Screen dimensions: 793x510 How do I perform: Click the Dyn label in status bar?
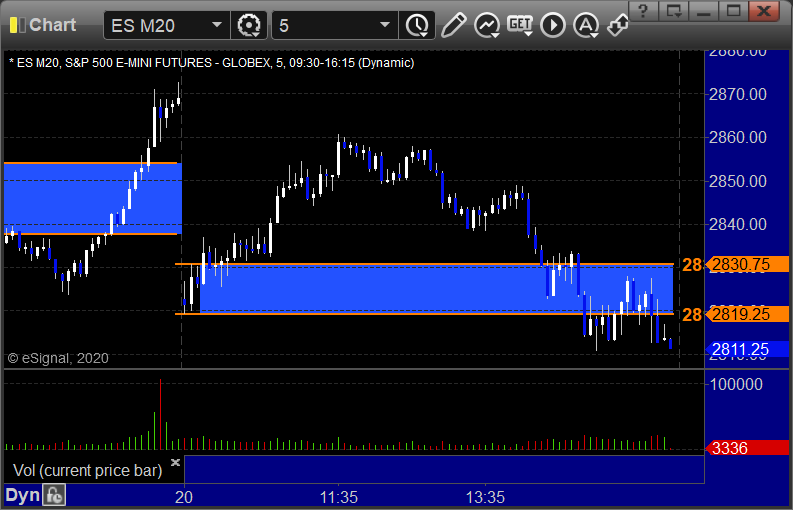(x=23, y=495)
